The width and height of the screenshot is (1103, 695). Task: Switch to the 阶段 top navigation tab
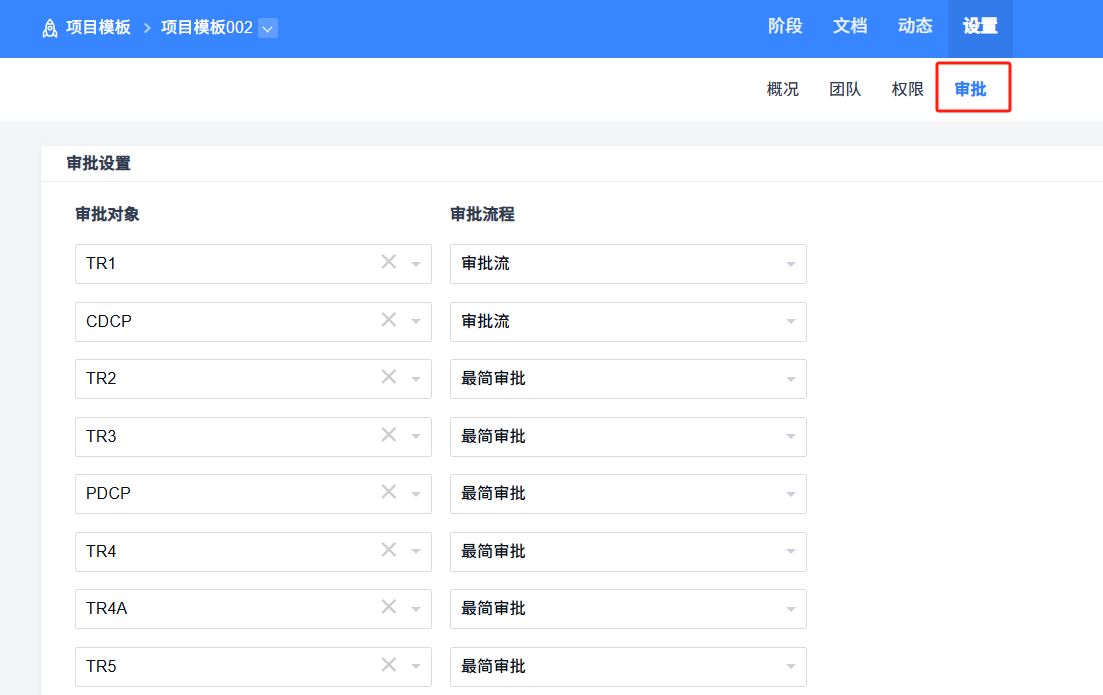pos(785,27)
